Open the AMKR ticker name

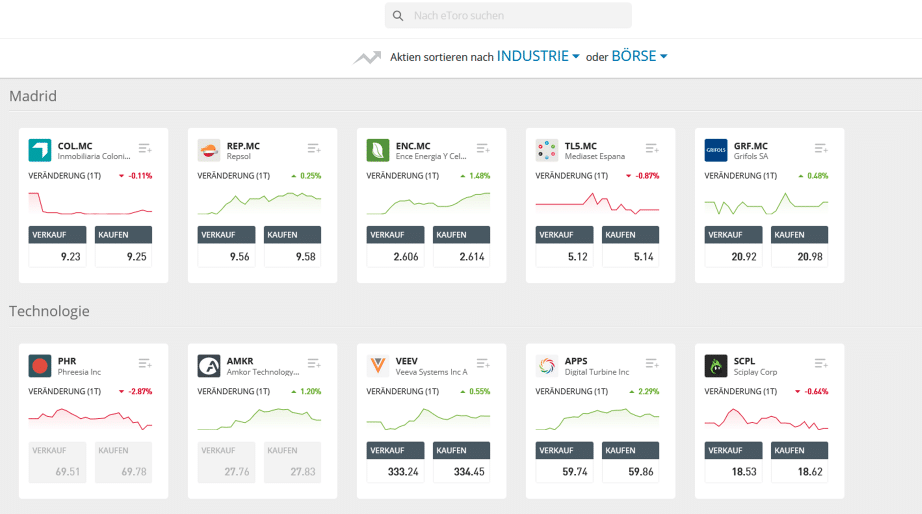pyautogui.click(x=240, y=361)
